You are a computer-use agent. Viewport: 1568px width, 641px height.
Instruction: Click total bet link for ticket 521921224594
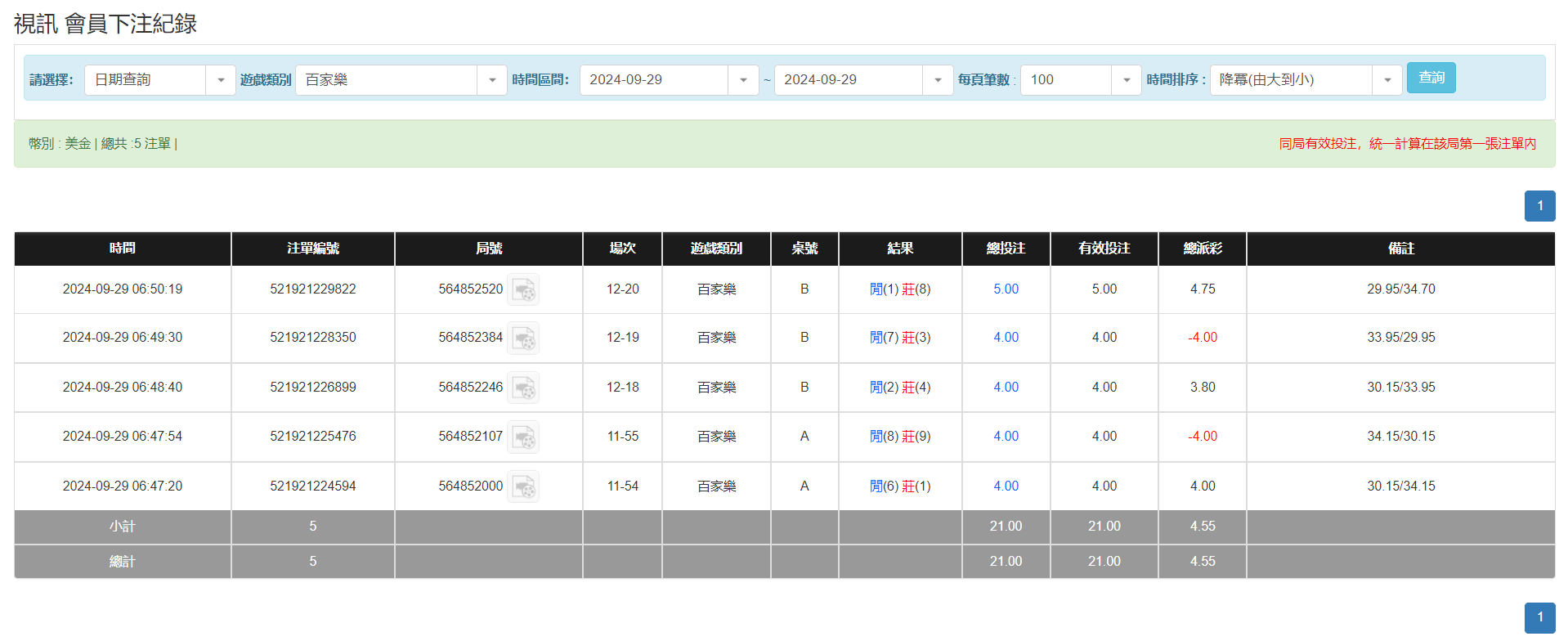(x=1006, y=486)
